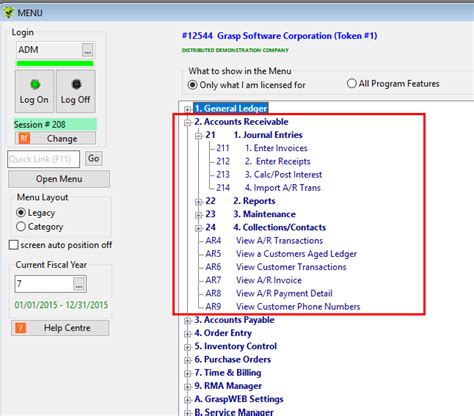
Task: Select 2. Accounts Receivable tree item
Action: coord(241,122)
